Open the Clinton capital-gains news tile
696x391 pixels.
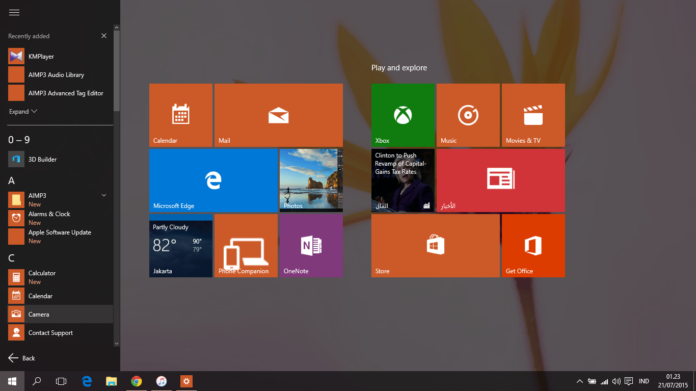click(x=403, y=181)
